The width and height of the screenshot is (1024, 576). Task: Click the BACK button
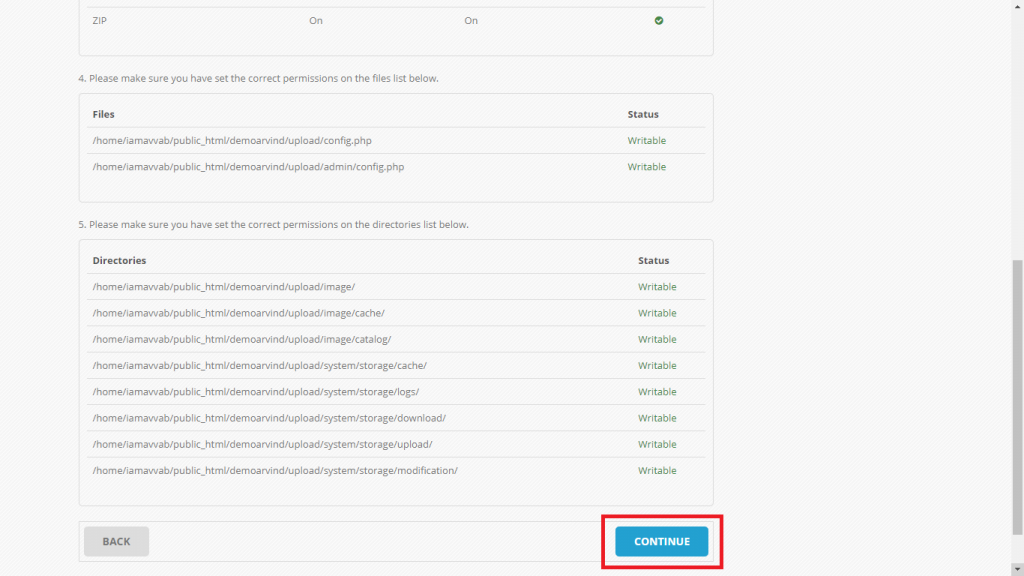click(116, 541)
